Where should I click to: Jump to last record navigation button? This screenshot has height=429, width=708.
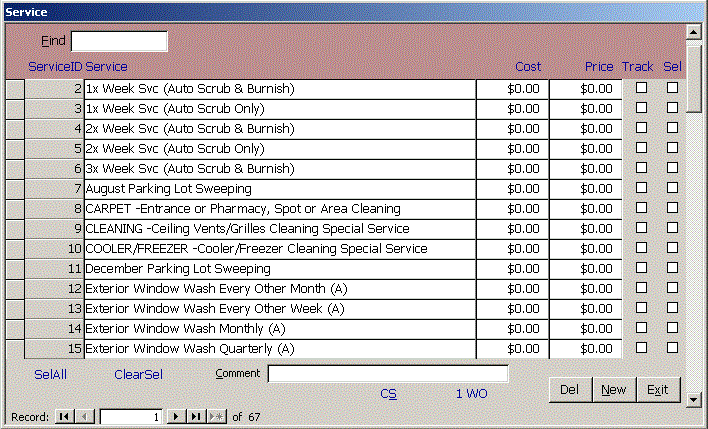(196, 416)
